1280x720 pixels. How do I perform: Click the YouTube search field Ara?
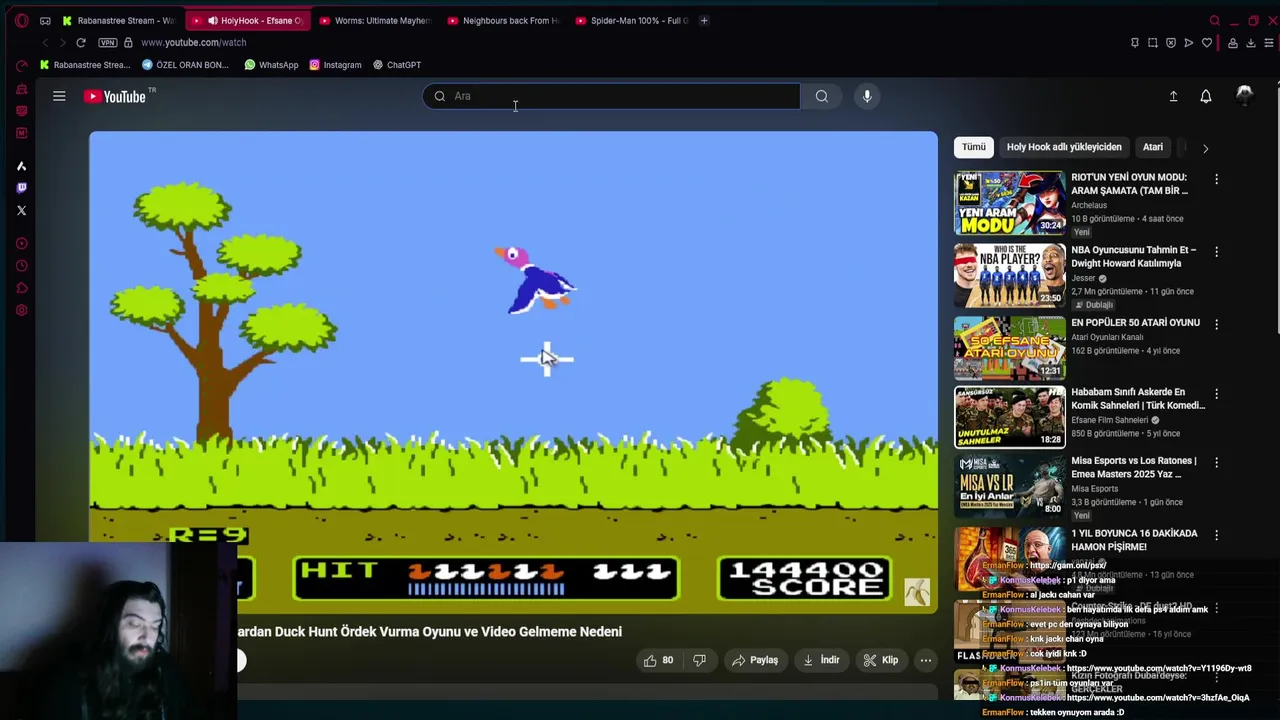point(611,96)
